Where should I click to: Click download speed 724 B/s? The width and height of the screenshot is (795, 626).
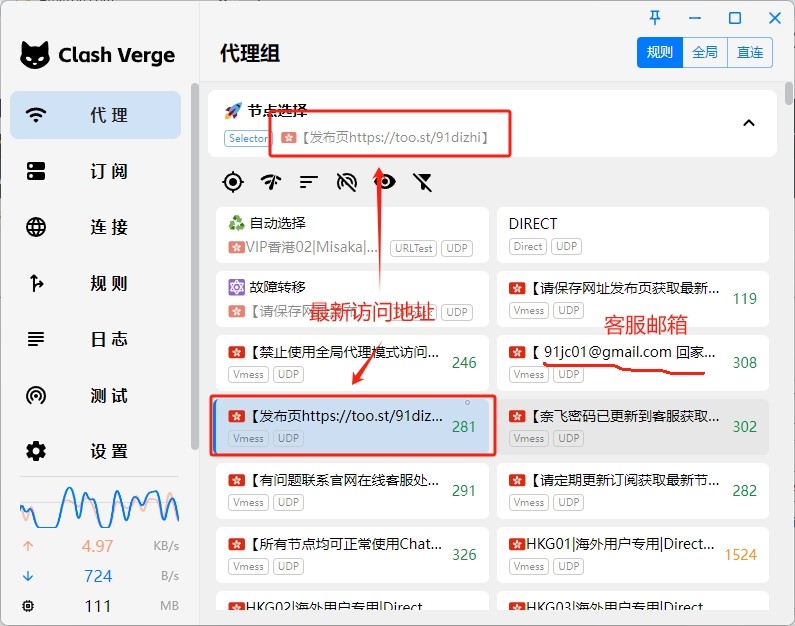pyautogui.click(x=100, y=576)
